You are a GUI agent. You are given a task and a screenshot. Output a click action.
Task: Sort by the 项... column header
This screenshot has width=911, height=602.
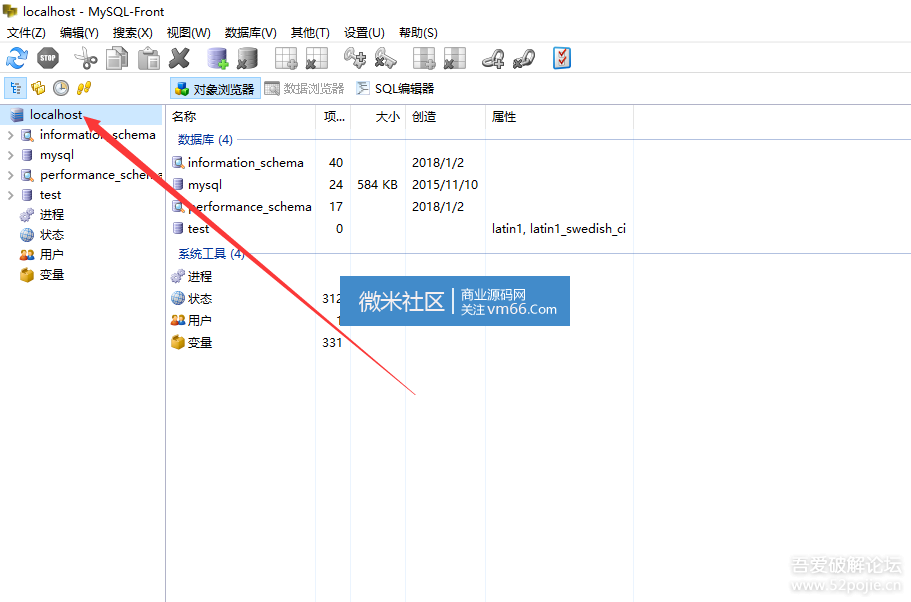[x=333, y=117]
